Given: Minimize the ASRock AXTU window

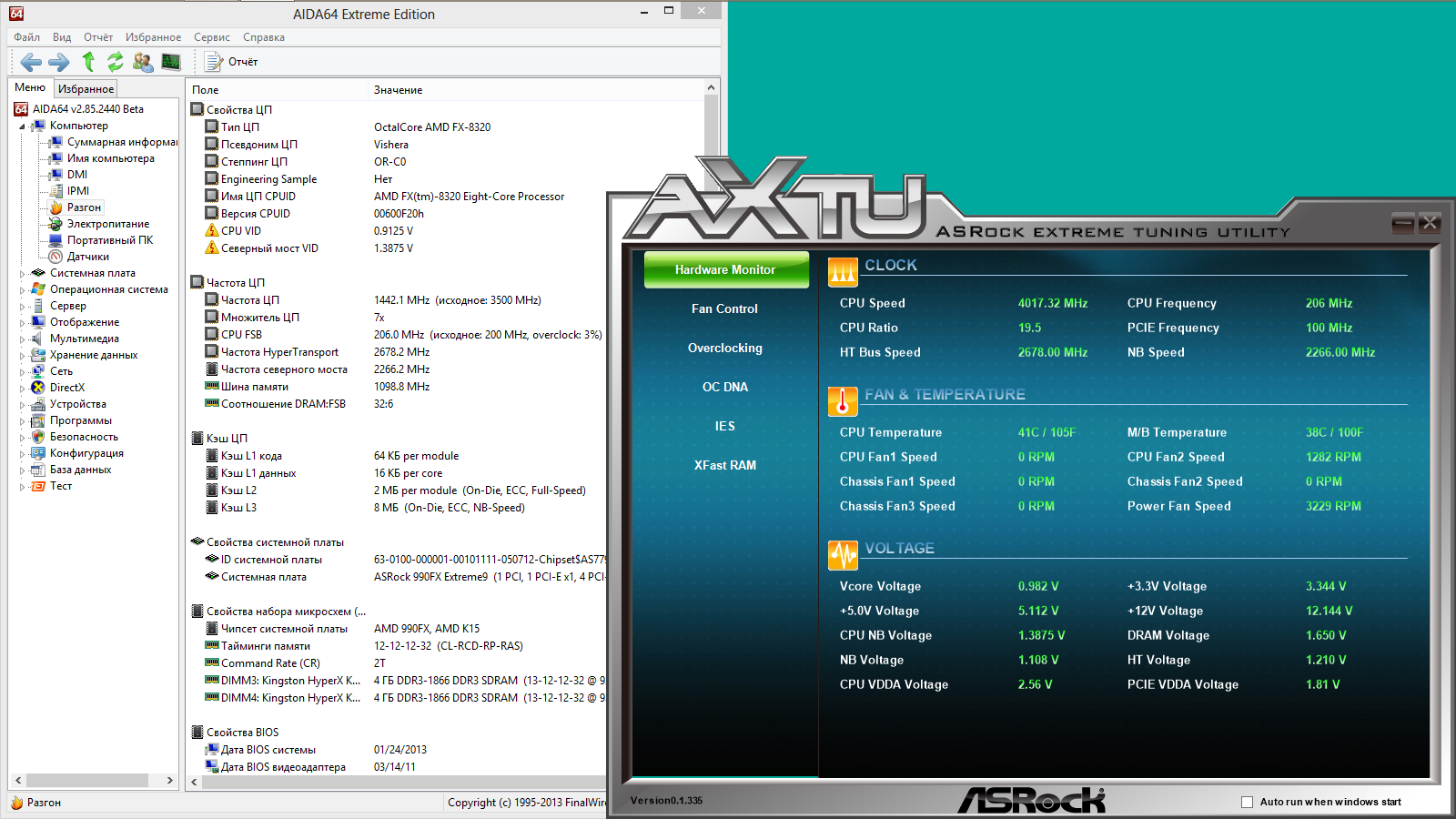Looking at the screenshot, I should (x=1403, y=222).
